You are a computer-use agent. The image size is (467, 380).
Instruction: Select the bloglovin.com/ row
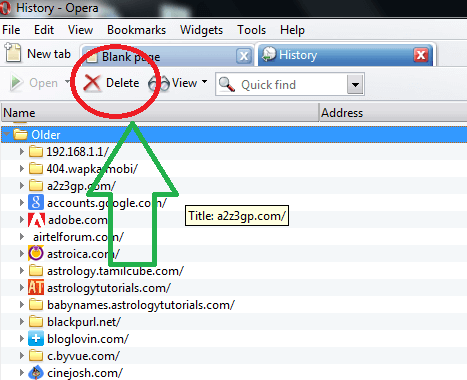tap(234, 339)
